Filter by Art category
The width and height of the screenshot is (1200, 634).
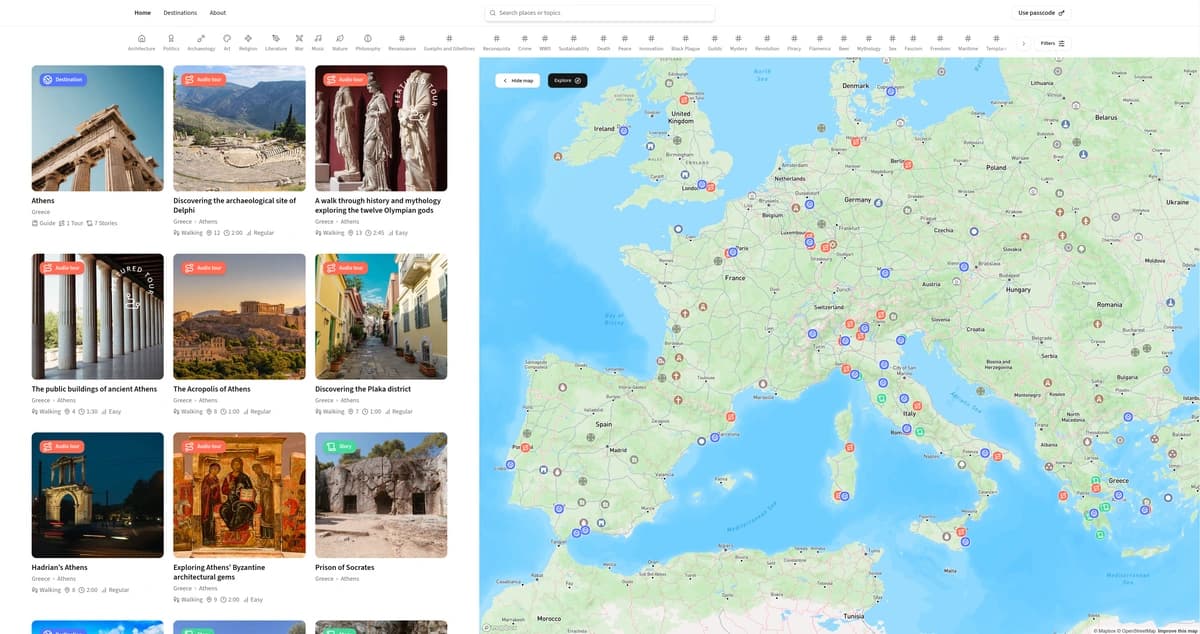tap(227, 42)
